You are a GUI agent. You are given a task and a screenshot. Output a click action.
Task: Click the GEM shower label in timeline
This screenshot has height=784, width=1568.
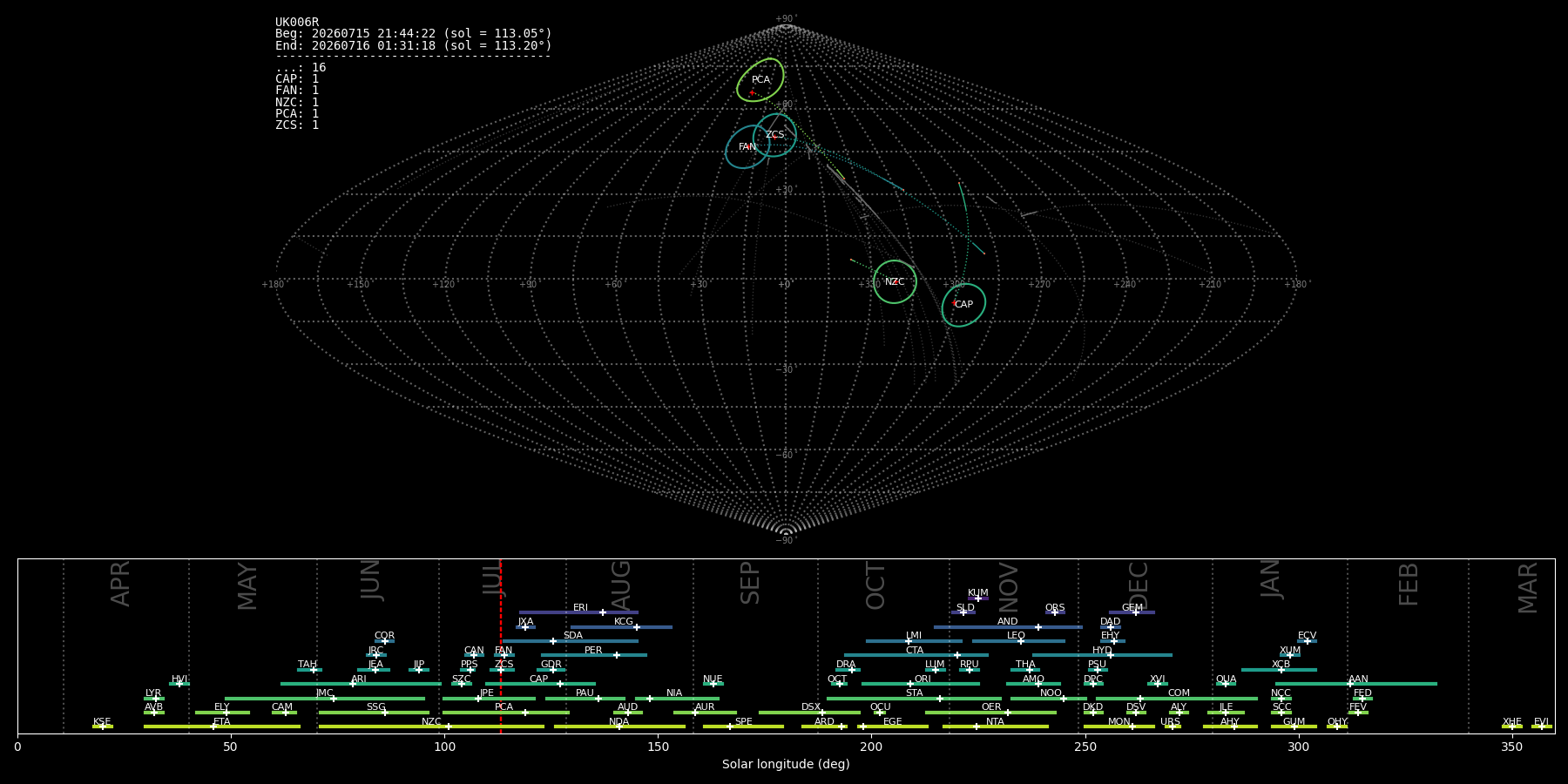tap(1132, 608)
